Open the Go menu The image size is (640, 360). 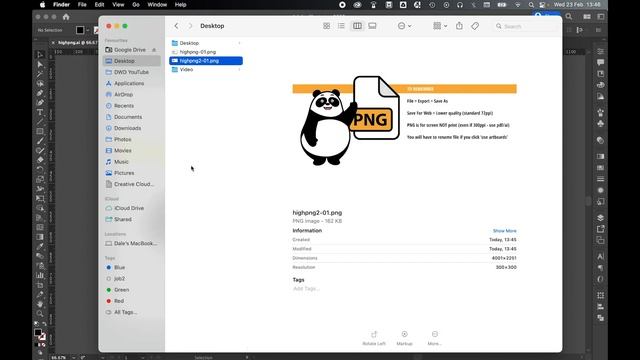(x=136, y=5)
